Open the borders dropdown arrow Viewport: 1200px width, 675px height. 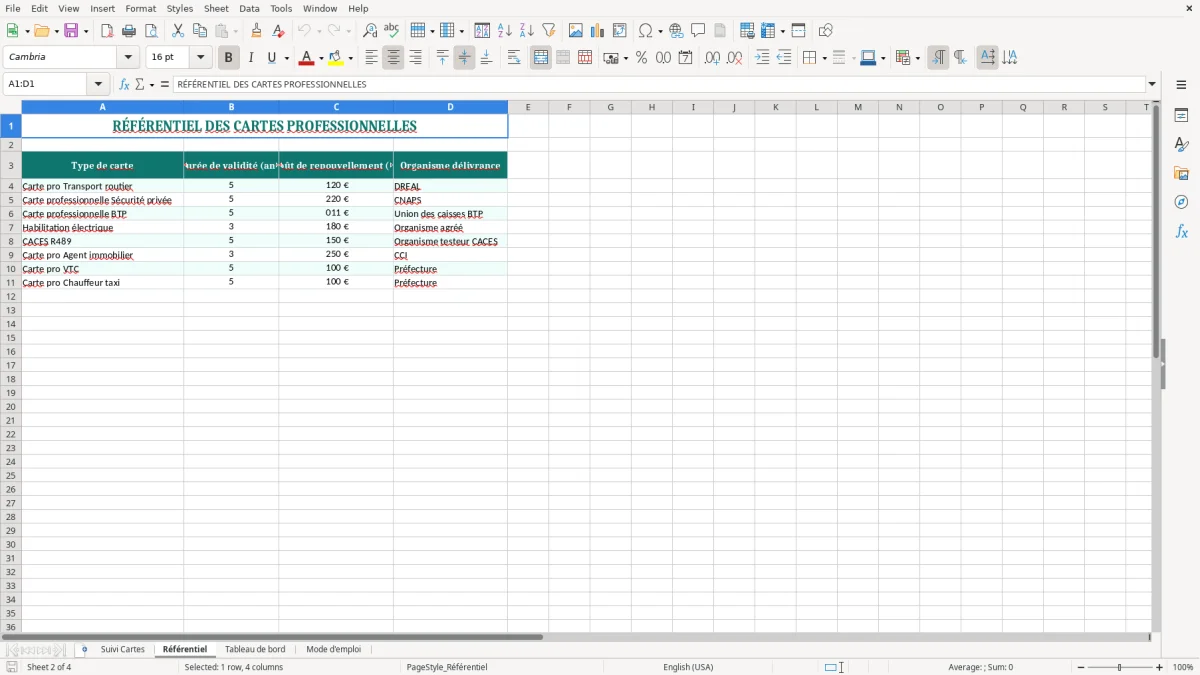824,58
